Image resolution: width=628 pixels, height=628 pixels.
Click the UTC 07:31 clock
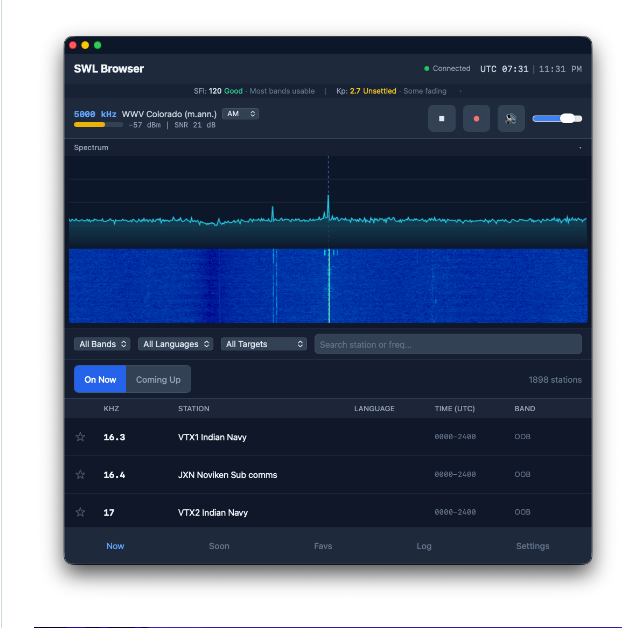[x=504, y=69]
